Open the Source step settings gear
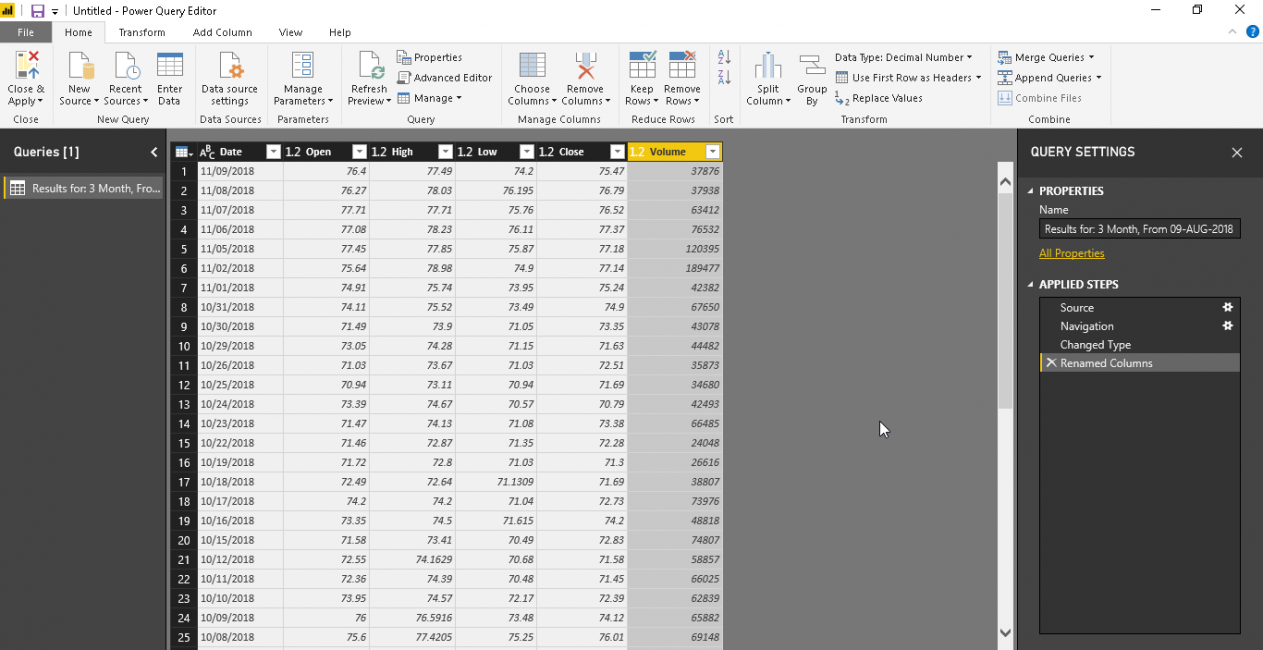The width and height of the screenshot is (1263, 650). [x=1228, y=308]
